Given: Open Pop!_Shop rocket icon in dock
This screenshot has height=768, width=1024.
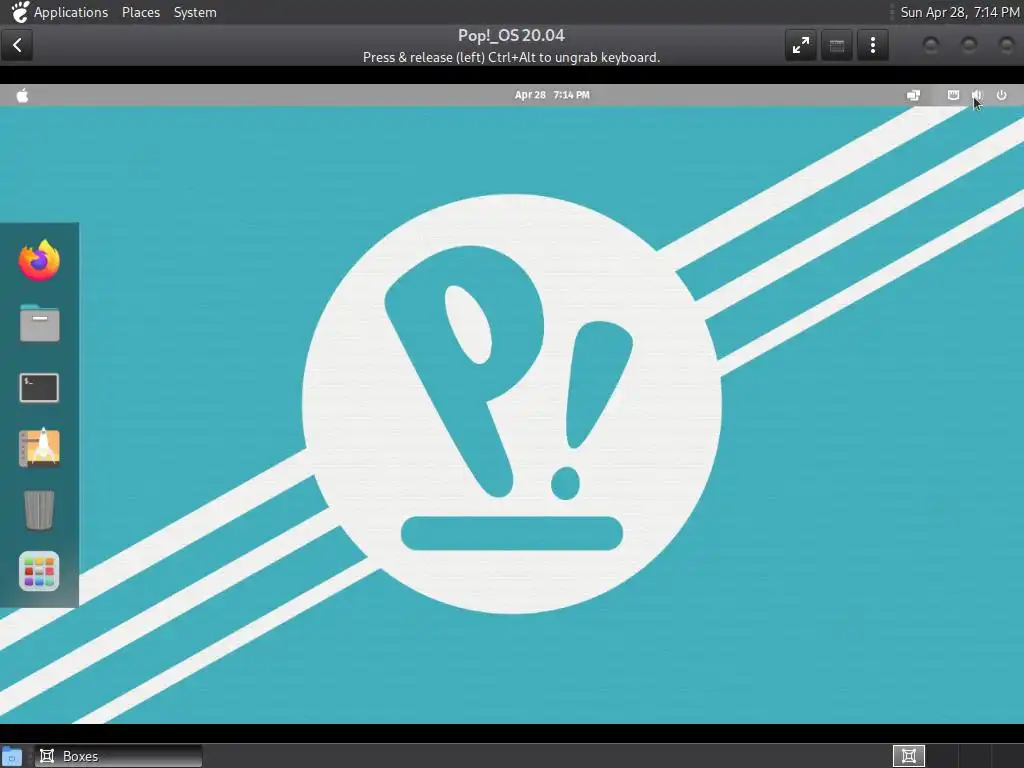Looking at the screenshot, I should [x=39, y=447].
